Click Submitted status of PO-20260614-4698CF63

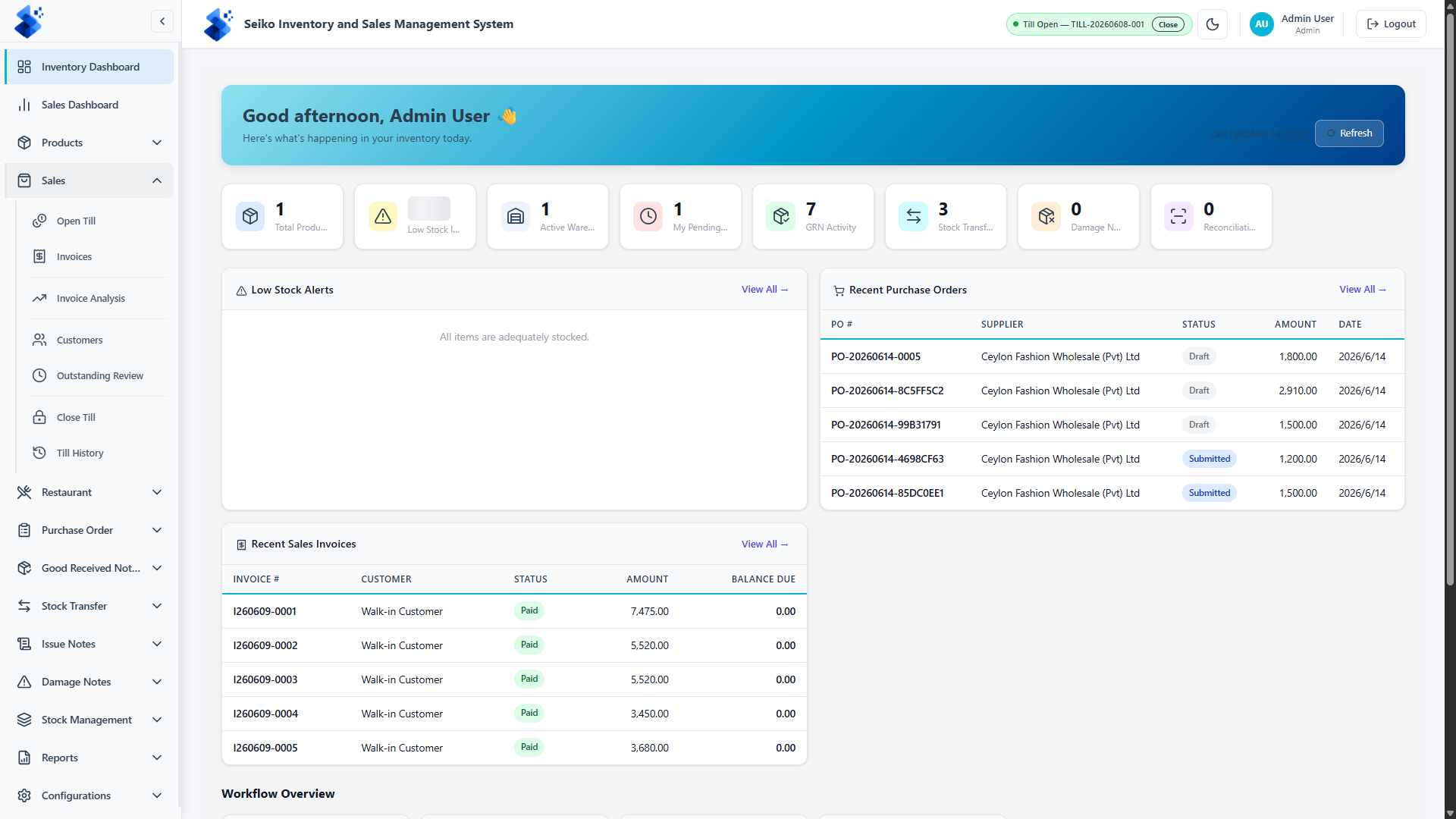click(1210, 459)
